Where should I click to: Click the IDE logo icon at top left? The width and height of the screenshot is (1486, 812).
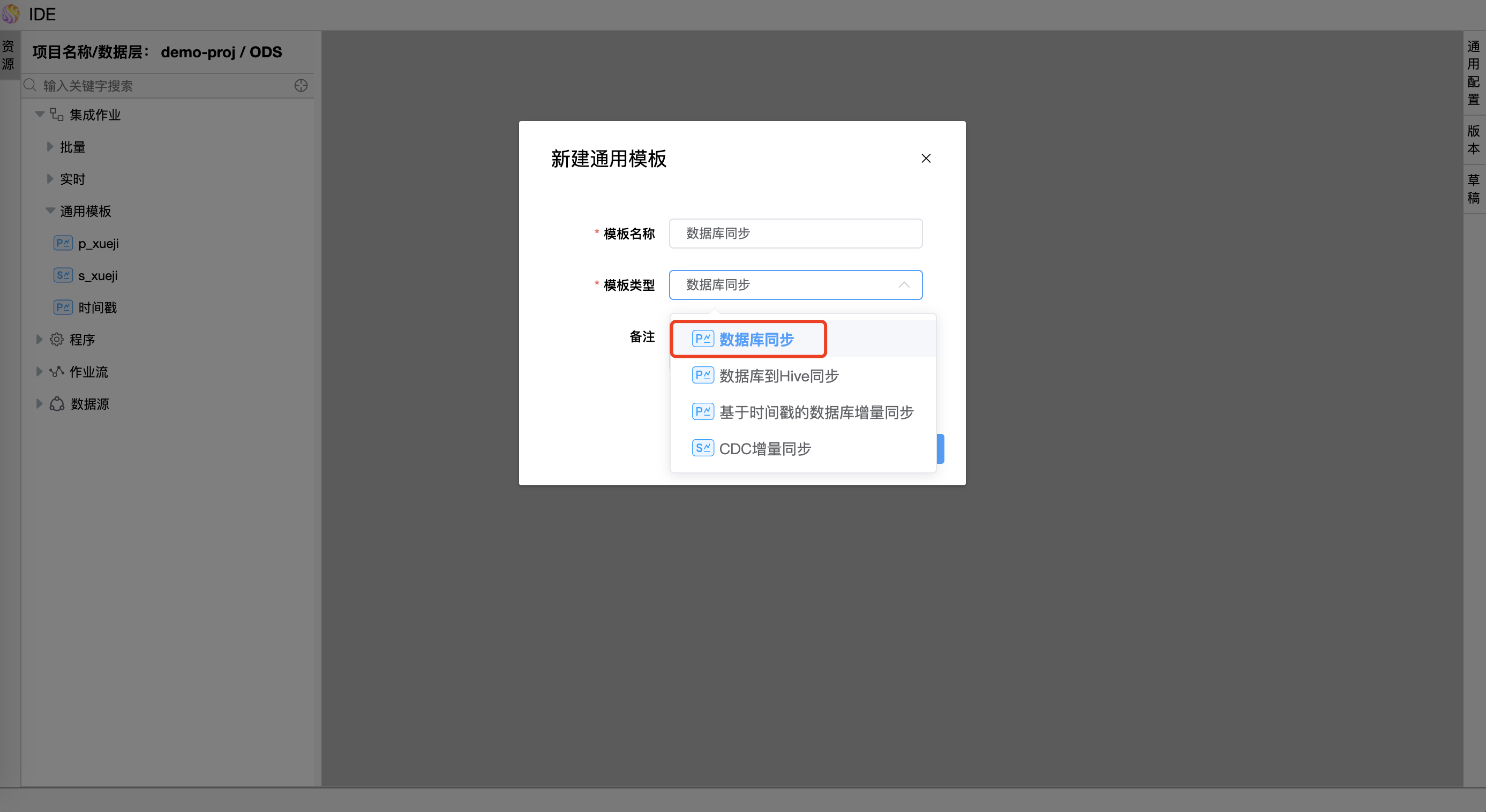point(10,14)
